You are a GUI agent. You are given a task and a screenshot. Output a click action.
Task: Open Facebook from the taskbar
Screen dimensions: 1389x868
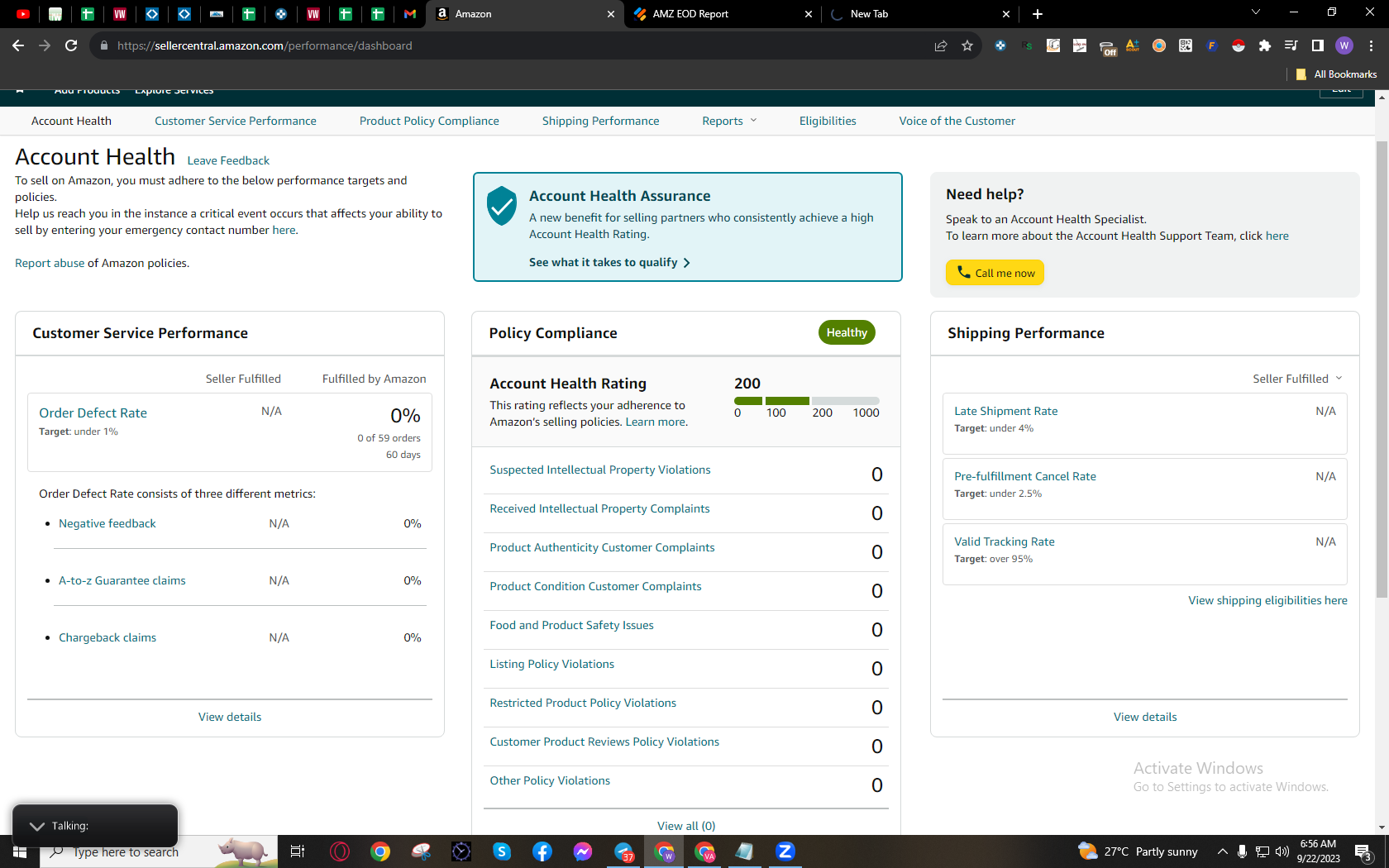542,851
